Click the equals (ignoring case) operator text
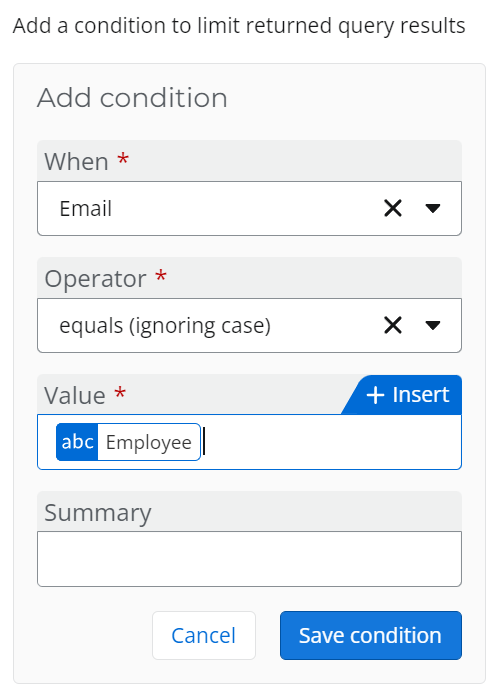The height and width of the screenshot is (697, 496). tap(165, 326)
